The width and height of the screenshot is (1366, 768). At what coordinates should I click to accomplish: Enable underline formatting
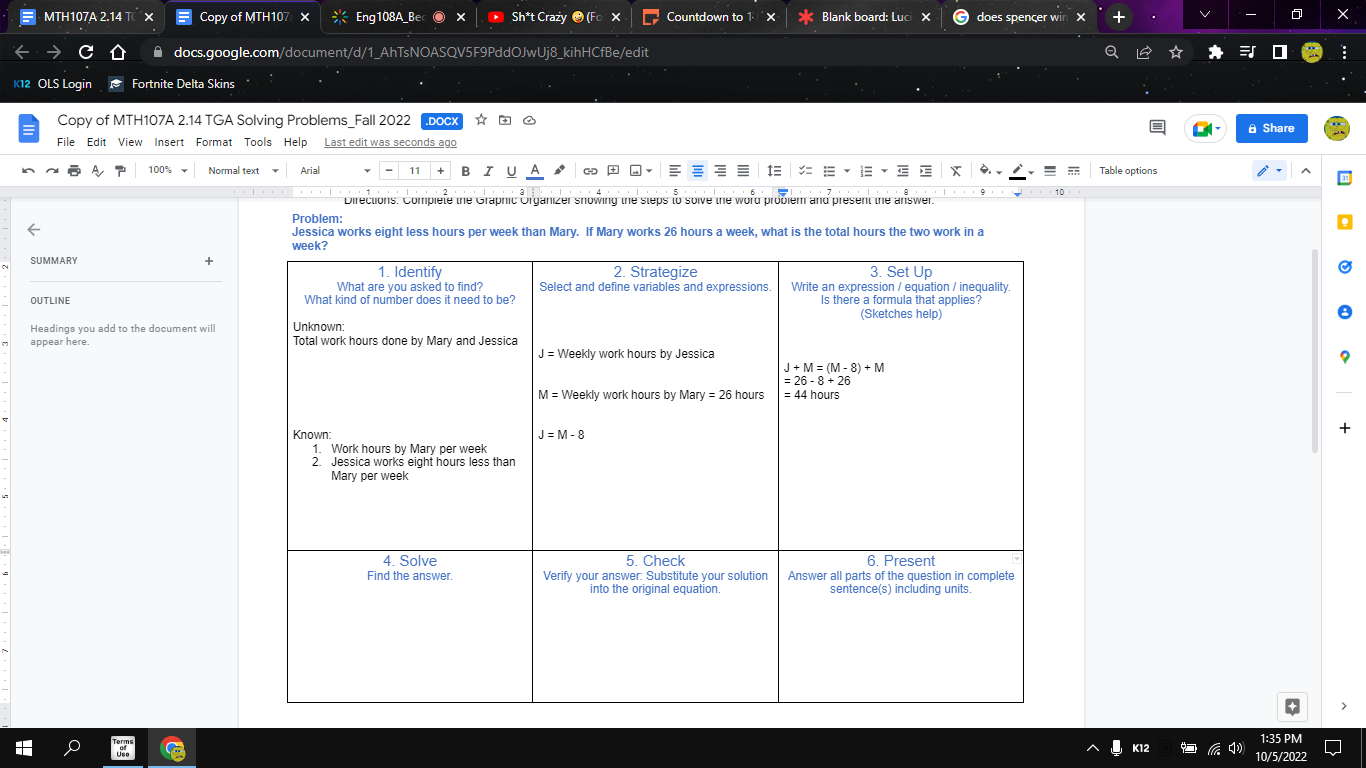511,170
